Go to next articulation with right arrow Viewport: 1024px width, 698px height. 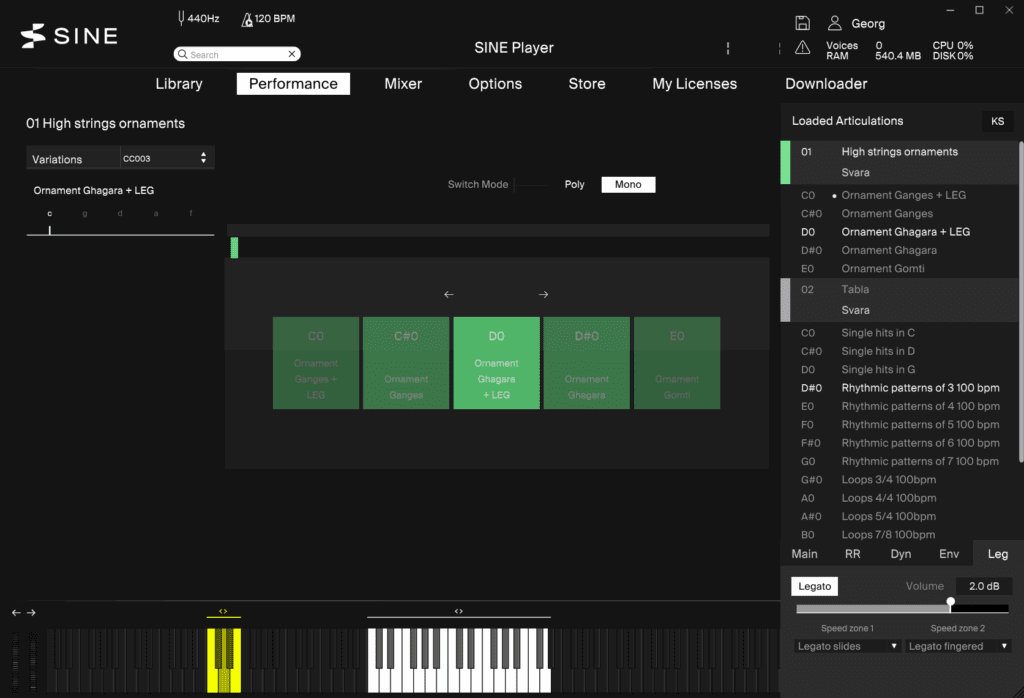point(543,294)
